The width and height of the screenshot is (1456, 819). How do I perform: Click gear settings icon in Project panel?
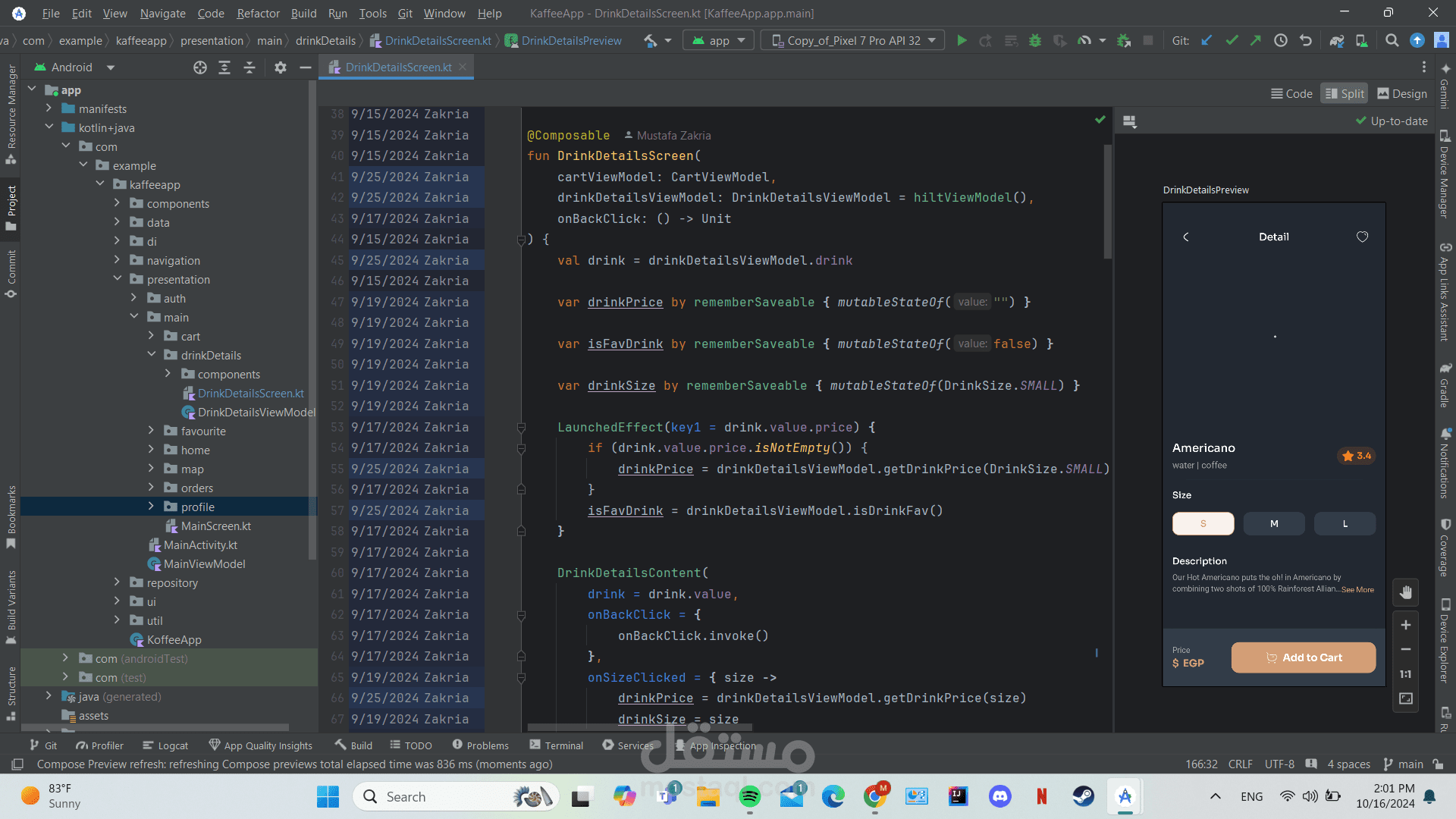pyautogui.click(x=280, y=67)
